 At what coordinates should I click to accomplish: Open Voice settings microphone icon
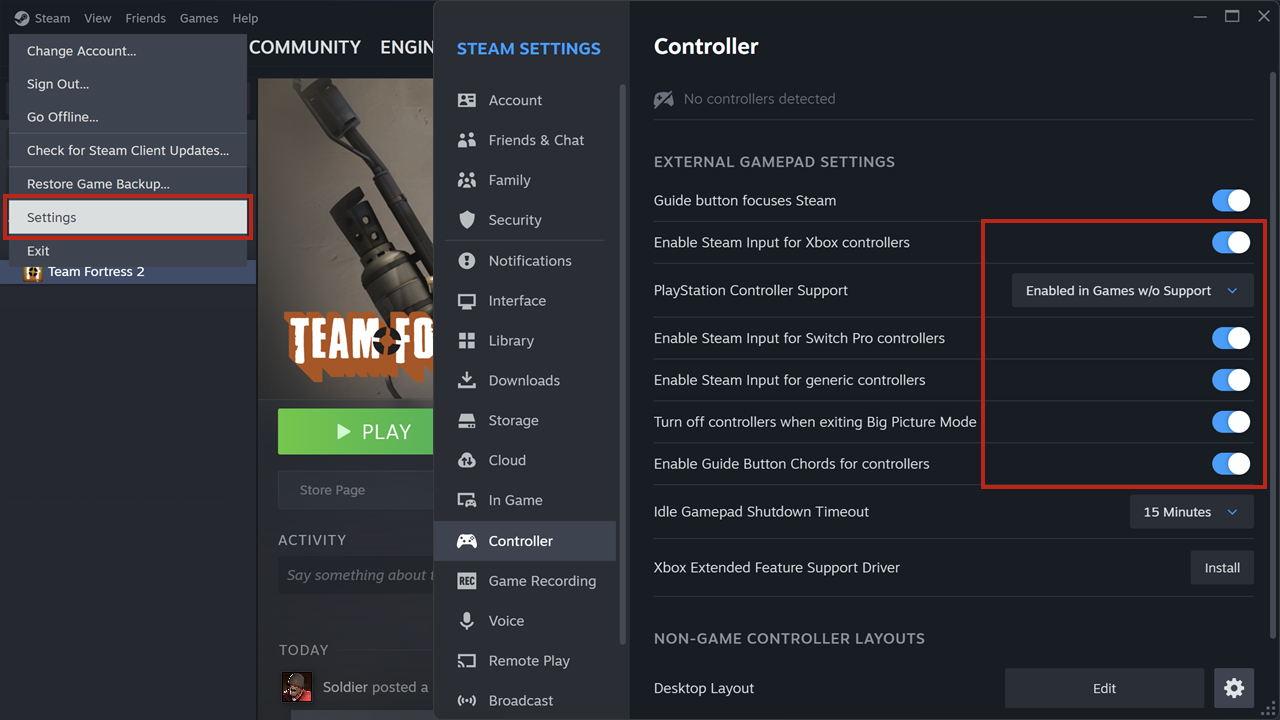point(467,621)
